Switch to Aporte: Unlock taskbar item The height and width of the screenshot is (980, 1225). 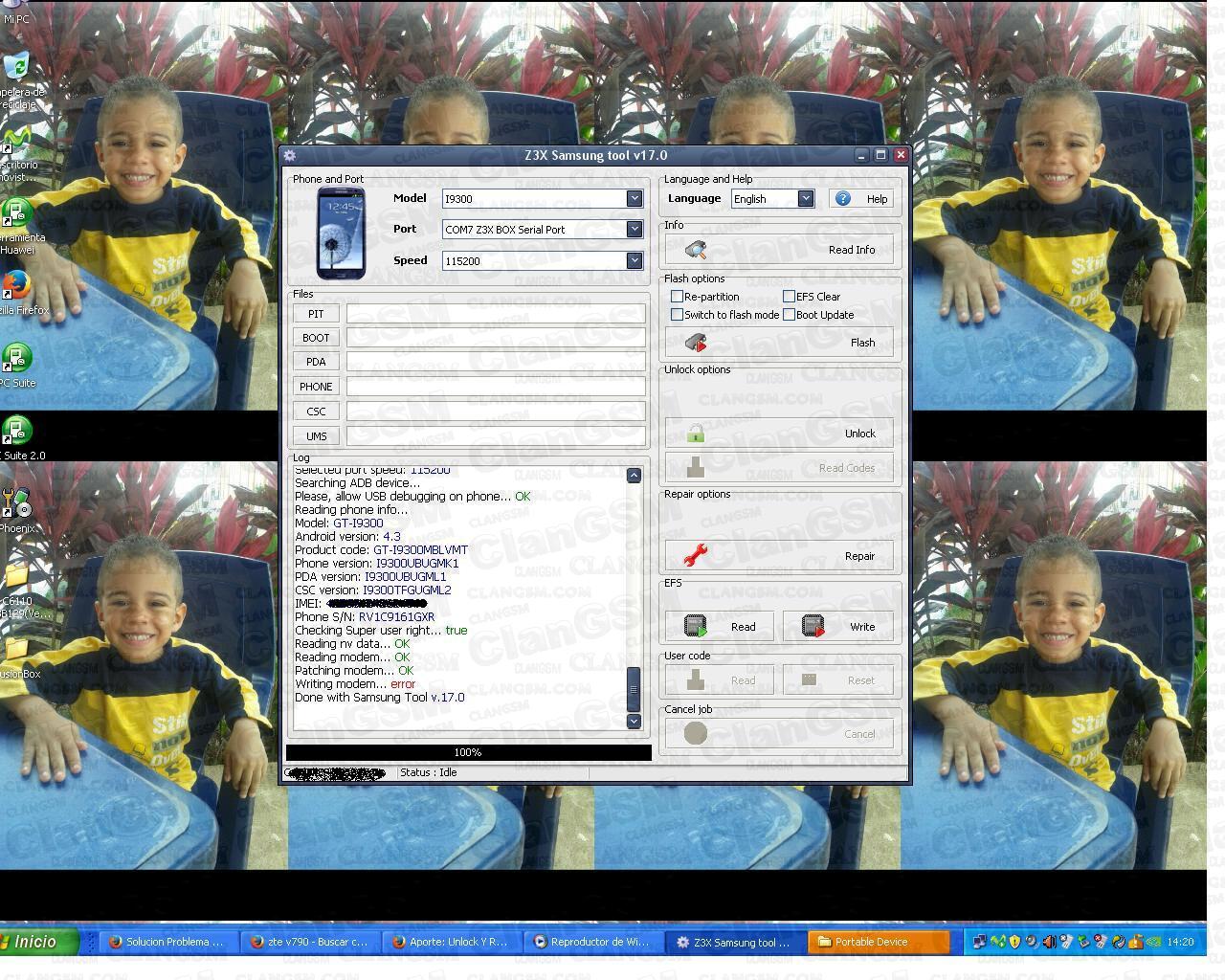[453, 942]
